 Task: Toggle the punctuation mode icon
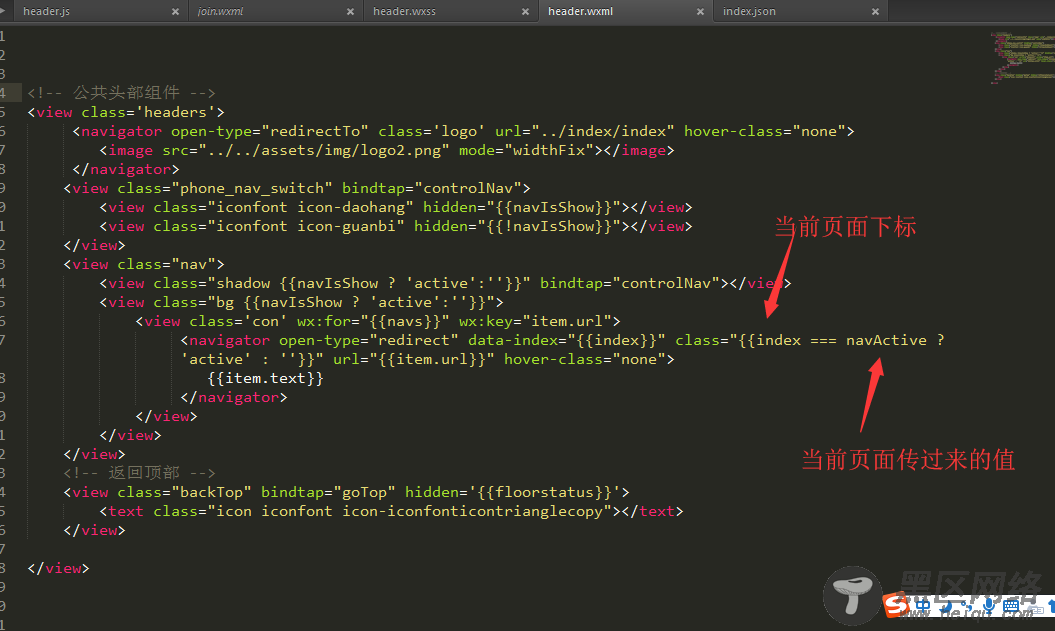pos(966,606)
